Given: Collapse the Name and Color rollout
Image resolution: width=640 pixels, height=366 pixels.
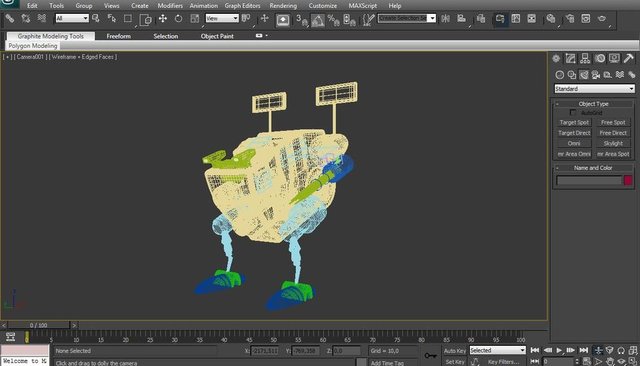Looking at the screenshot, I should point(593,168).
